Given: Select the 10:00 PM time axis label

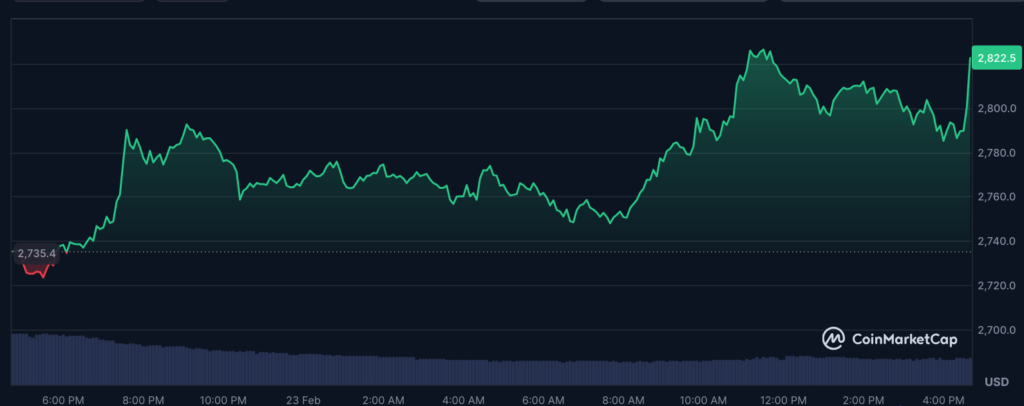Looking at the screenshot, I should [224, 399].
